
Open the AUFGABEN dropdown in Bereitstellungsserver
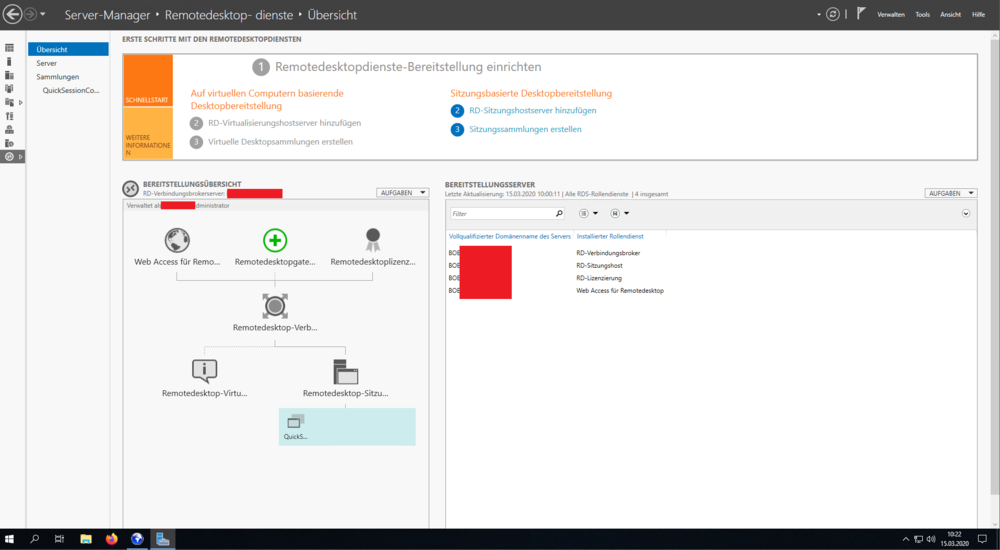(951, 193)
